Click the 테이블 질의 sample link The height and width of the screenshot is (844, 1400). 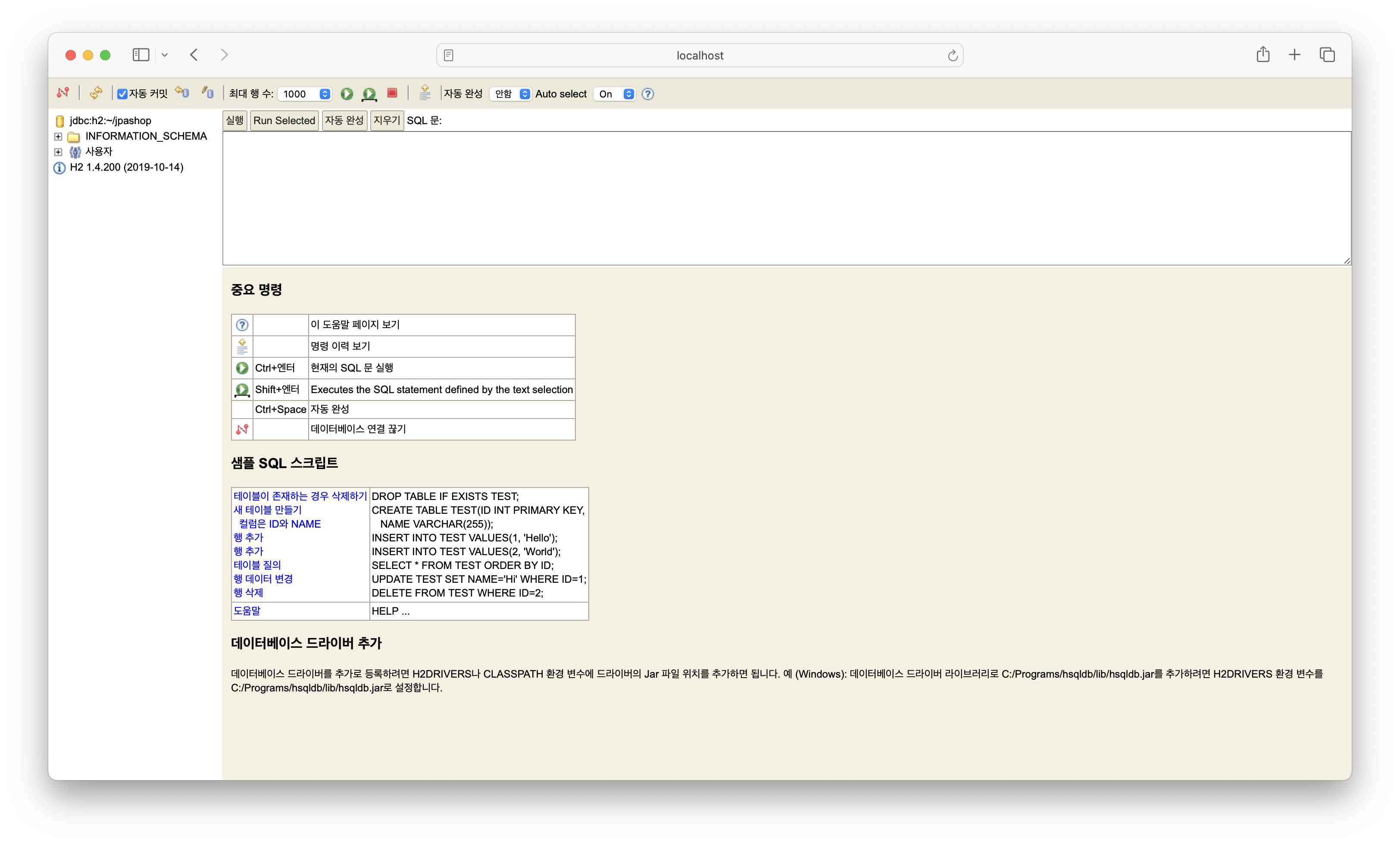pyautogui.click(x=257, y=565)
